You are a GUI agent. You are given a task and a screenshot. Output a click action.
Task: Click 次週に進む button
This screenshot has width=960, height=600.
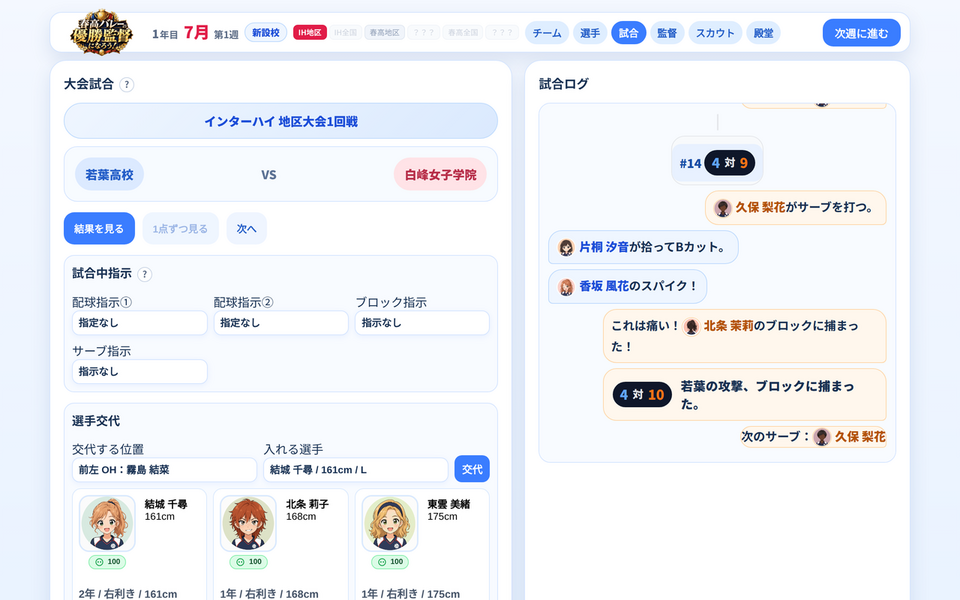pyautogui.click(x=861, y=33)
